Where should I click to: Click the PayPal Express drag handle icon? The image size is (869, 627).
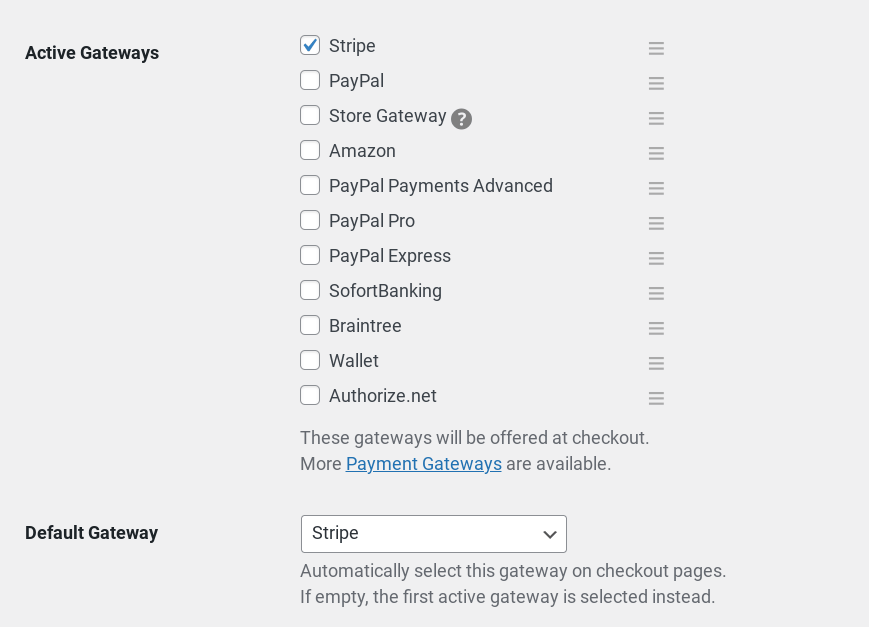pyautogui.click(x=656, y=258)
